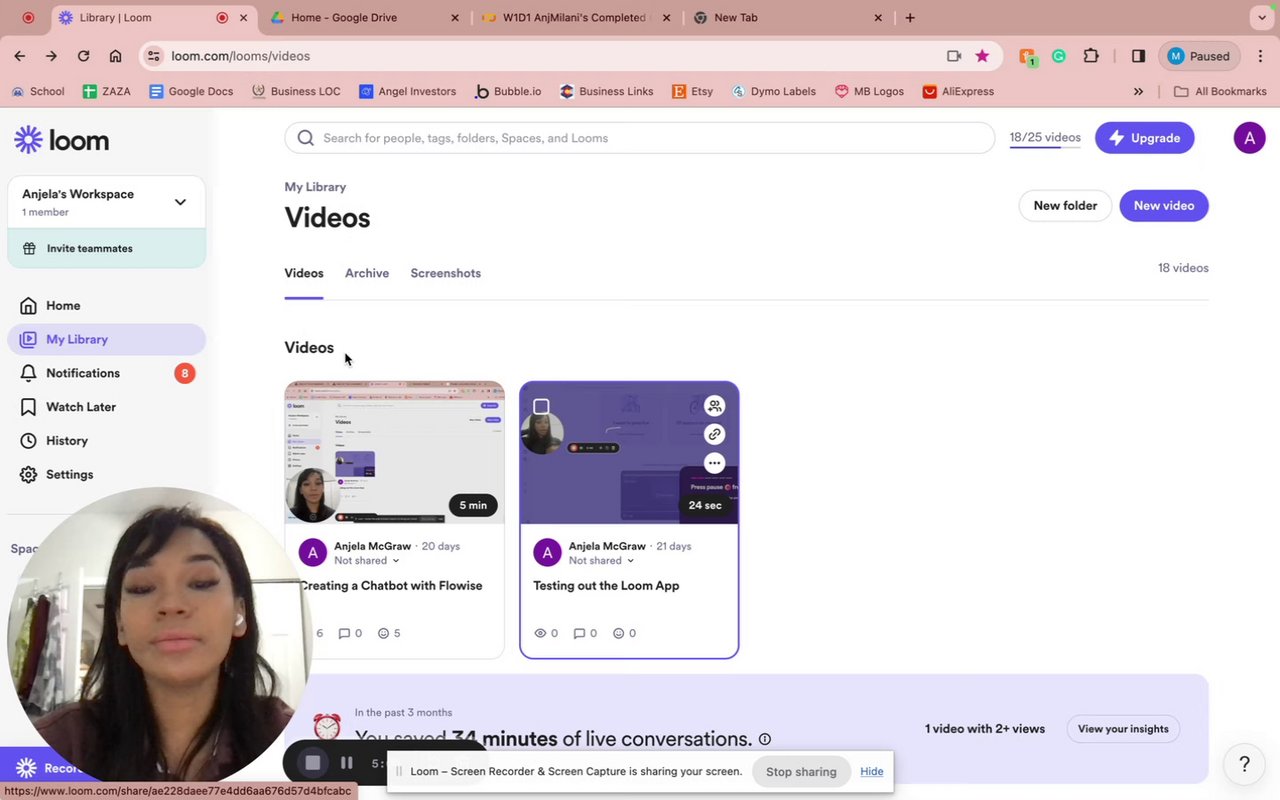Click the My Library breadcrumb
1280x800 pixels.
tap(315, 187)
